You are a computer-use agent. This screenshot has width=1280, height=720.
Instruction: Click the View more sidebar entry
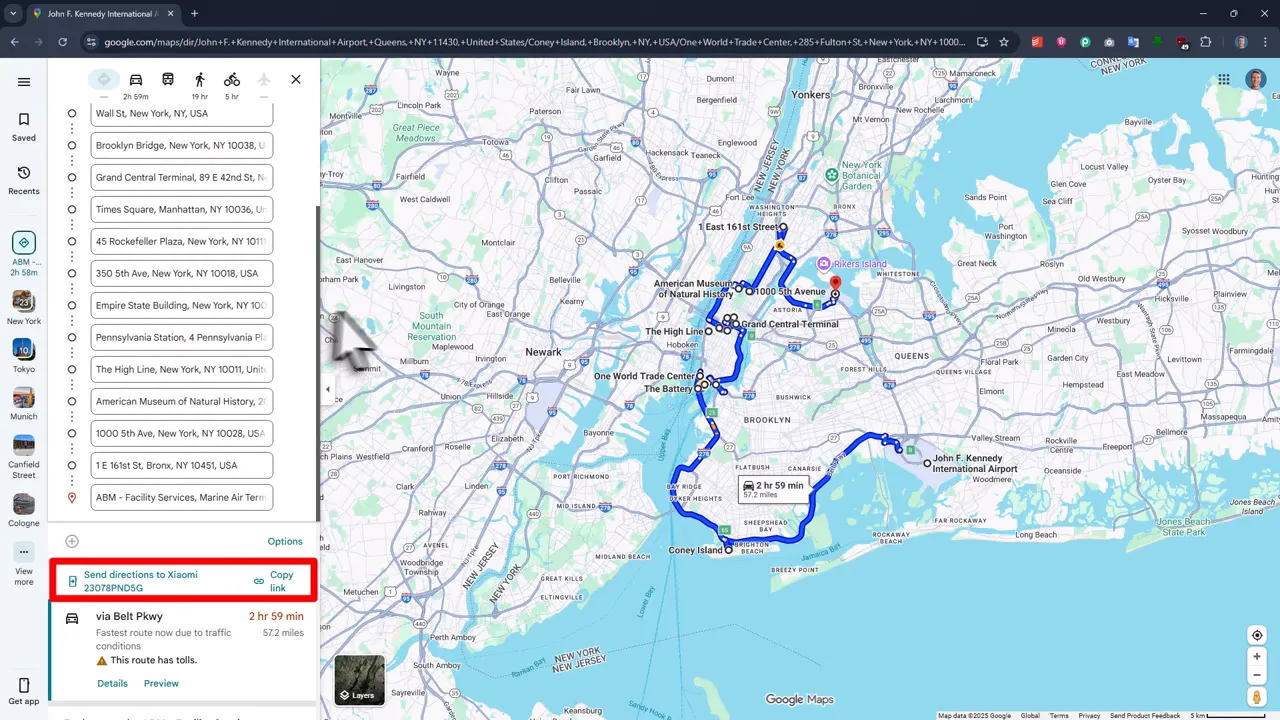[x=23, y=560]
